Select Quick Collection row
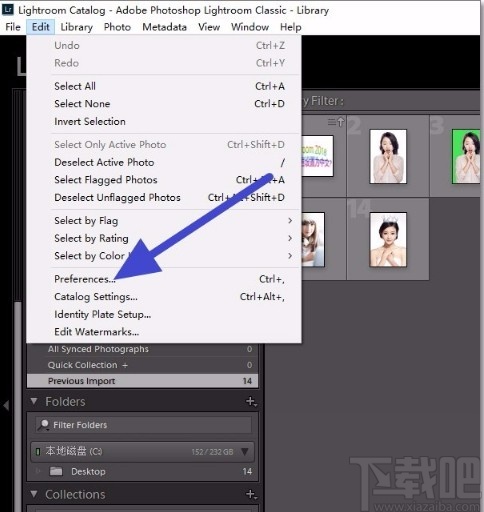The width and height of the screenshot is (484, 512). coord(143,365)
